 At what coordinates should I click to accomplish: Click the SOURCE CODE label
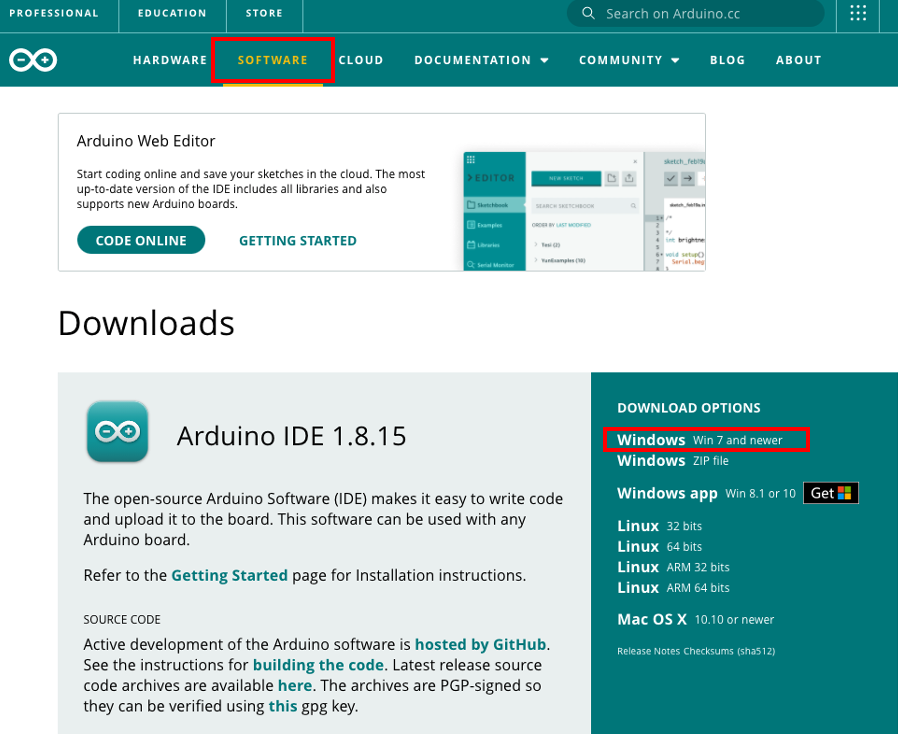(122, 619)
